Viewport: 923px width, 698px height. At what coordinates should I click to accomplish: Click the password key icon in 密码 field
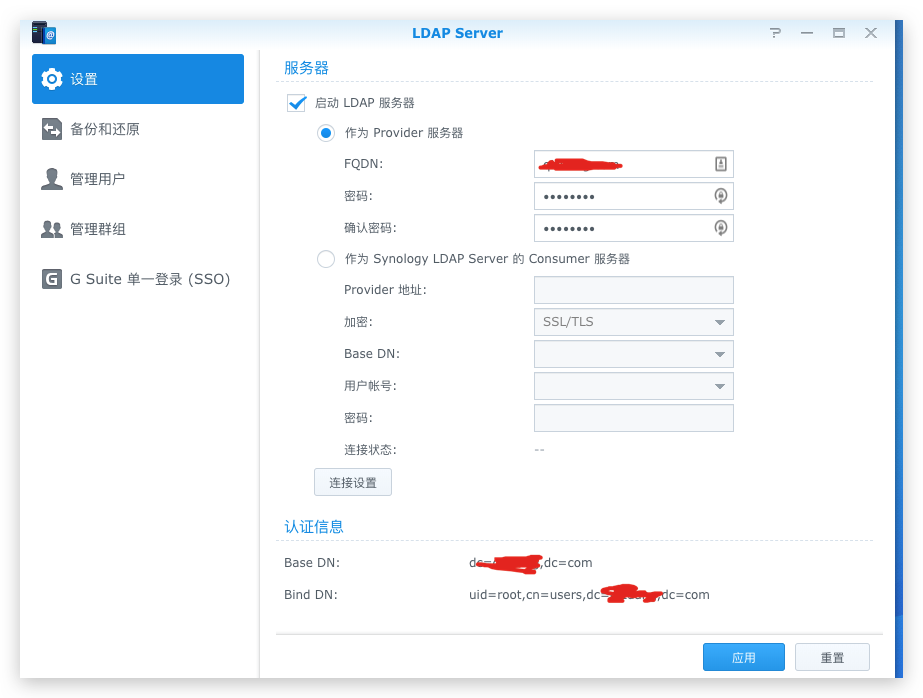click(x=721, y=196)
